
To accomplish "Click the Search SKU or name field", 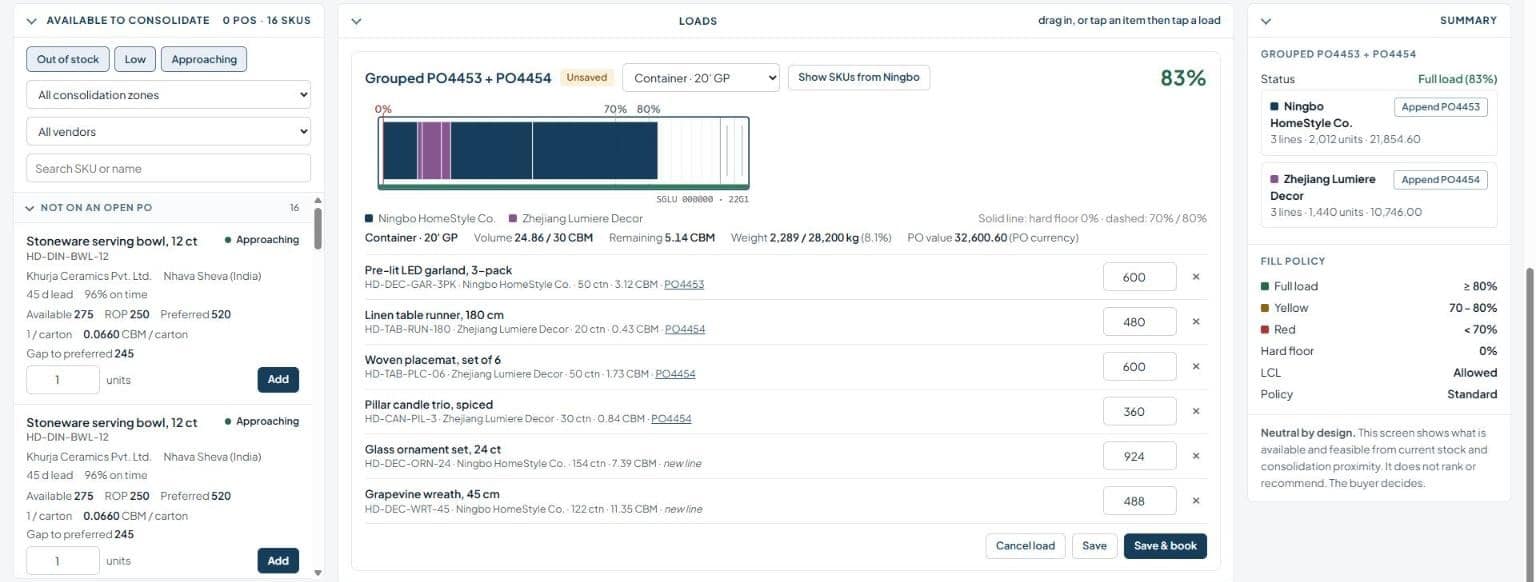I will click(x=168, y=168).
